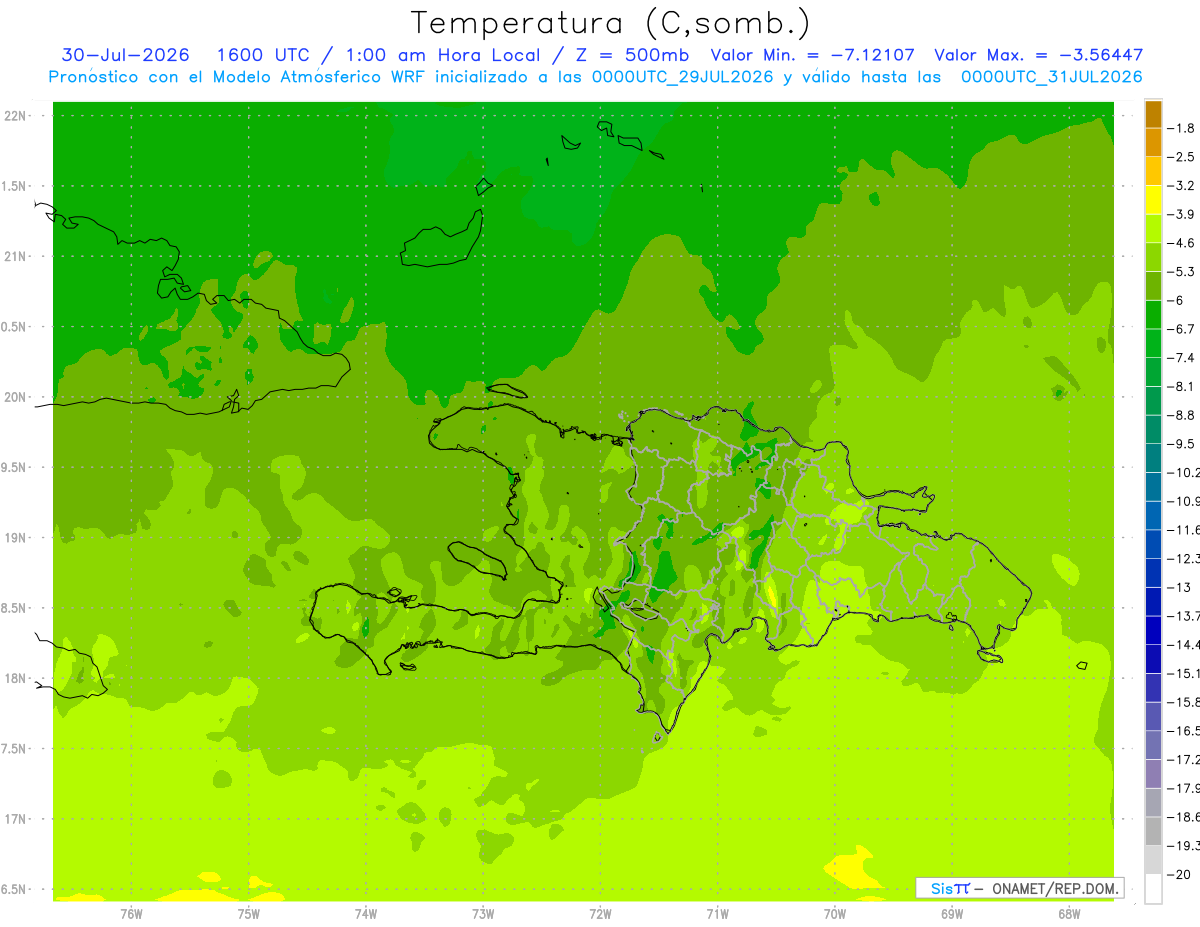Viewport: 1200px width, 927px height.
Task: Click the '76W' longitude label
Action: click(131, 914)
